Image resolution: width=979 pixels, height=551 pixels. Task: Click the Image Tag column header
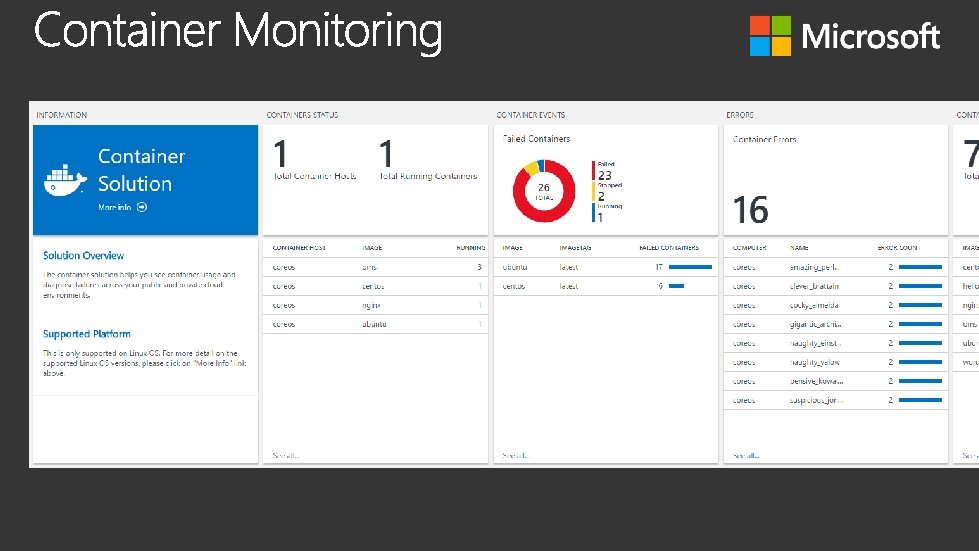point(575,248)
